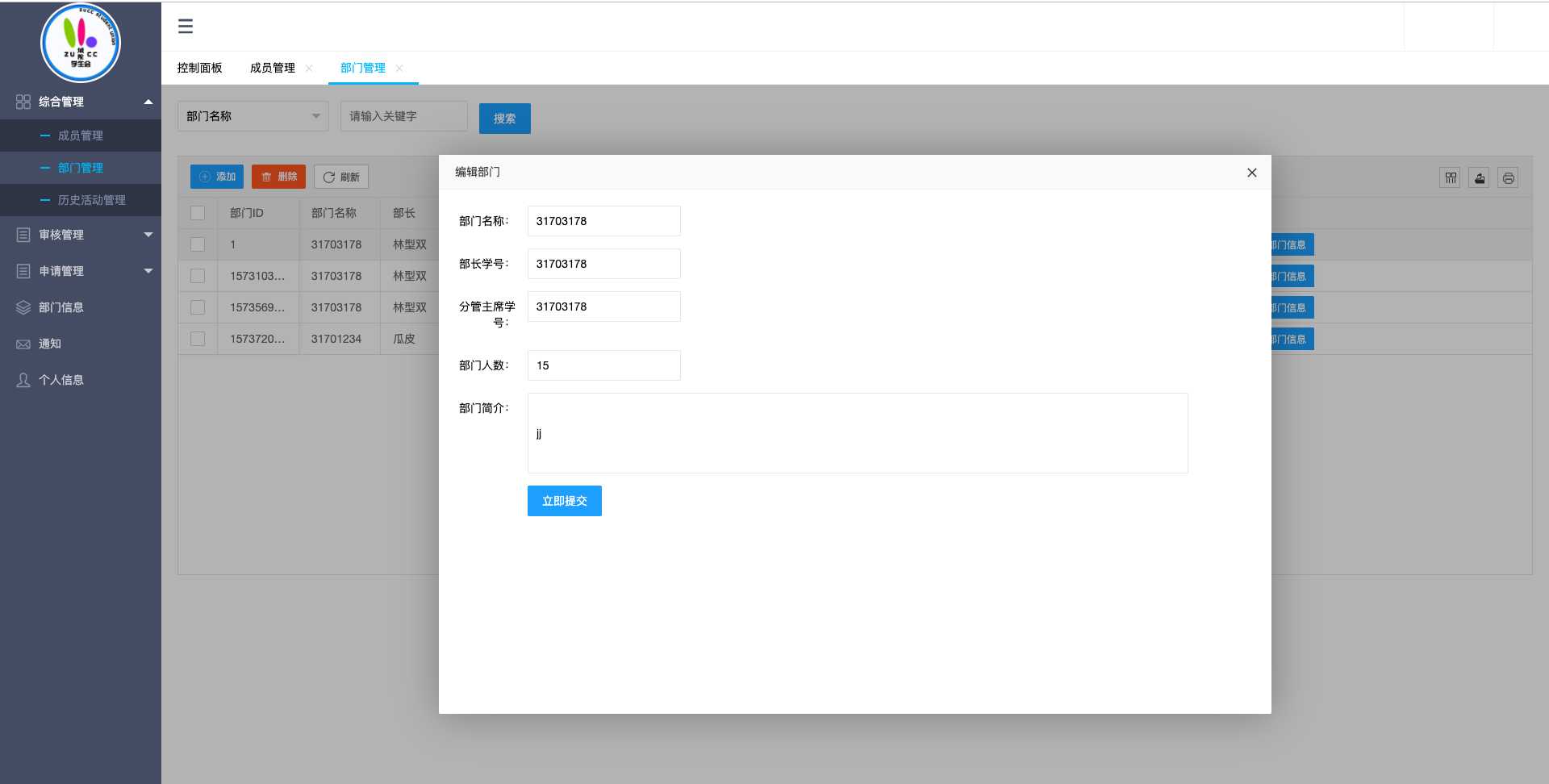Click the 编辑部门 dialog title
1549x784 pixels.
pyautogui.click(x=478, y=172)
